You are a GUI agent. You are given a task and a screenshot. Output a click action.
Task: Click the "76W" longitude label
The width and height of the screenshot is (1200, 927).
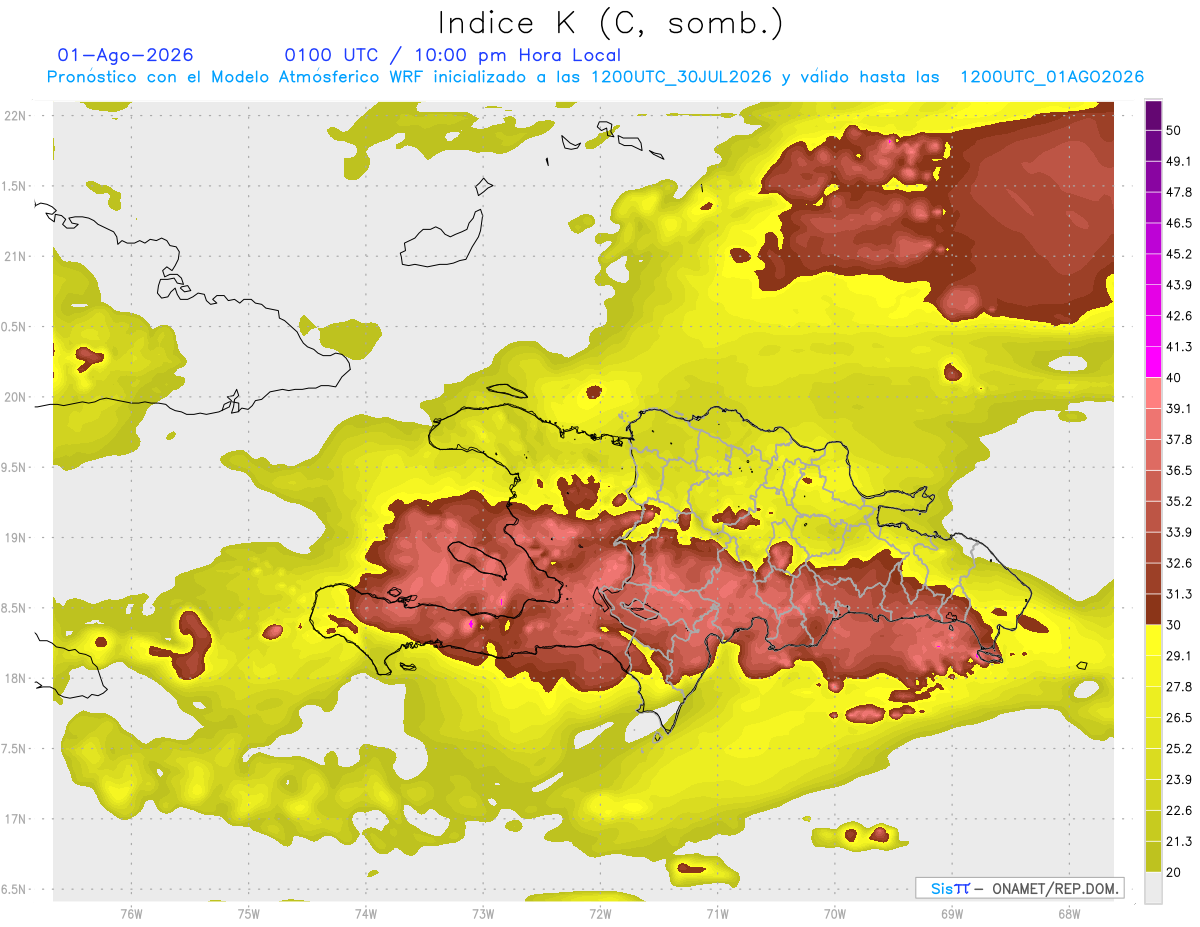tap(131, 914)
